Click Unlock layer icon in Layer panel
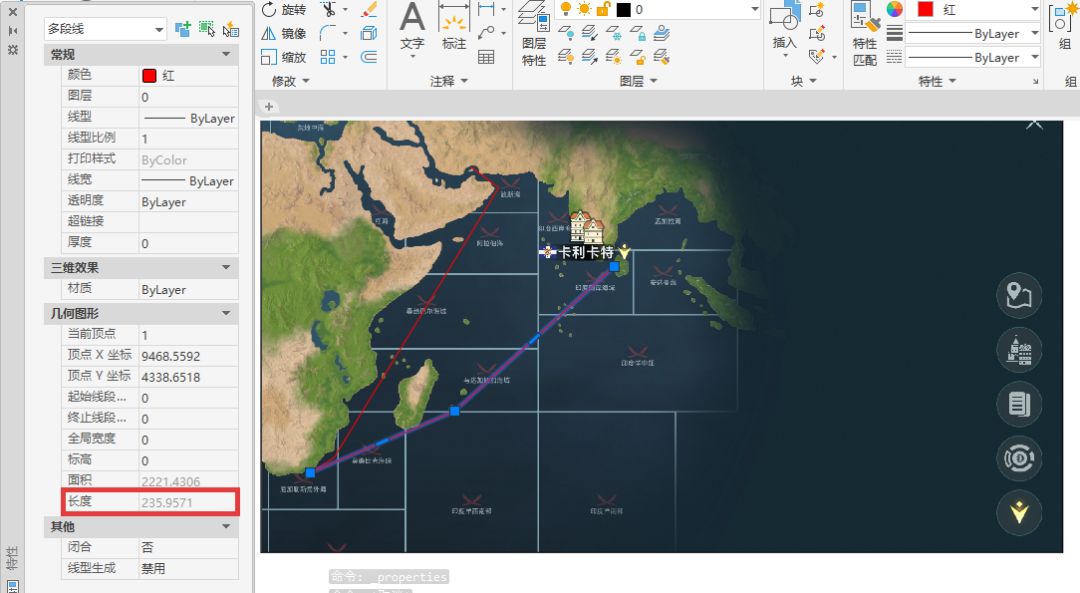Screen dimensions: 1080x593 pyautogui.click(x=638, y=57)
